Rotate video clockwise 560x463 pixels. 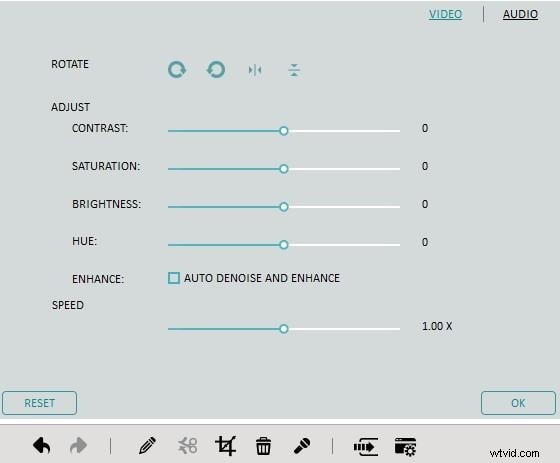click(x=177, y=70)
